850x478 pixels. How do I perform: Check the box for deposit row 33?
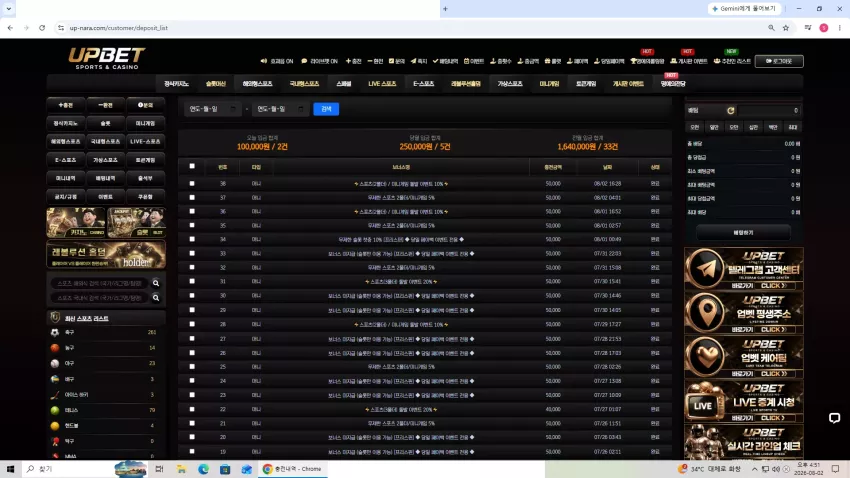click(x=192, y=253)
